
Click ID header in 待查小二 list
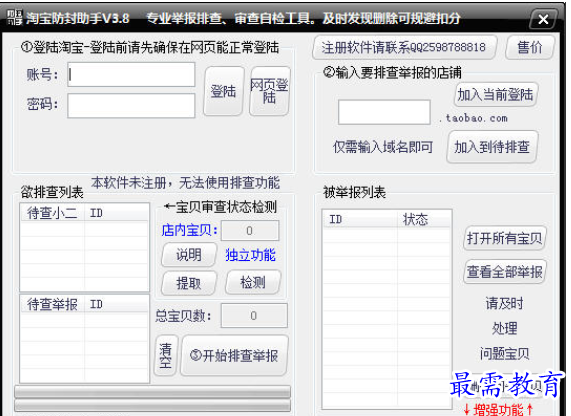117,213
